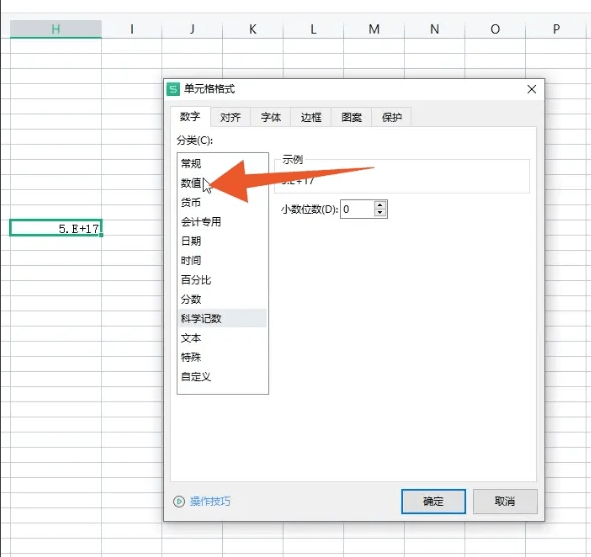This screenshot has height=557, width=591.
Task: Close the 单元格格式 dialog
Action: click(531, 89)
